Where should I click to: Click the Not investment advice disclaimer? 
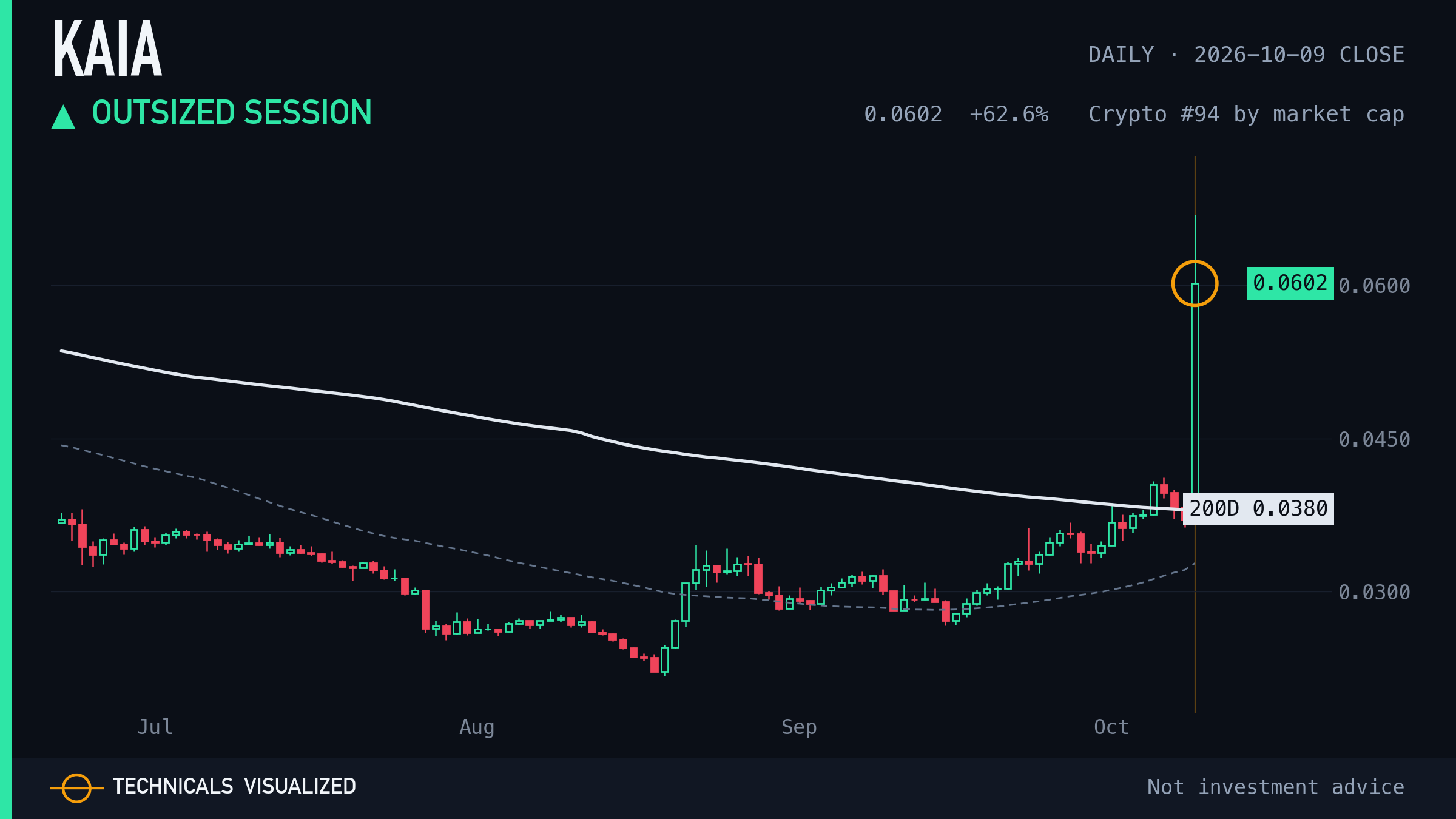point(1276,787)
